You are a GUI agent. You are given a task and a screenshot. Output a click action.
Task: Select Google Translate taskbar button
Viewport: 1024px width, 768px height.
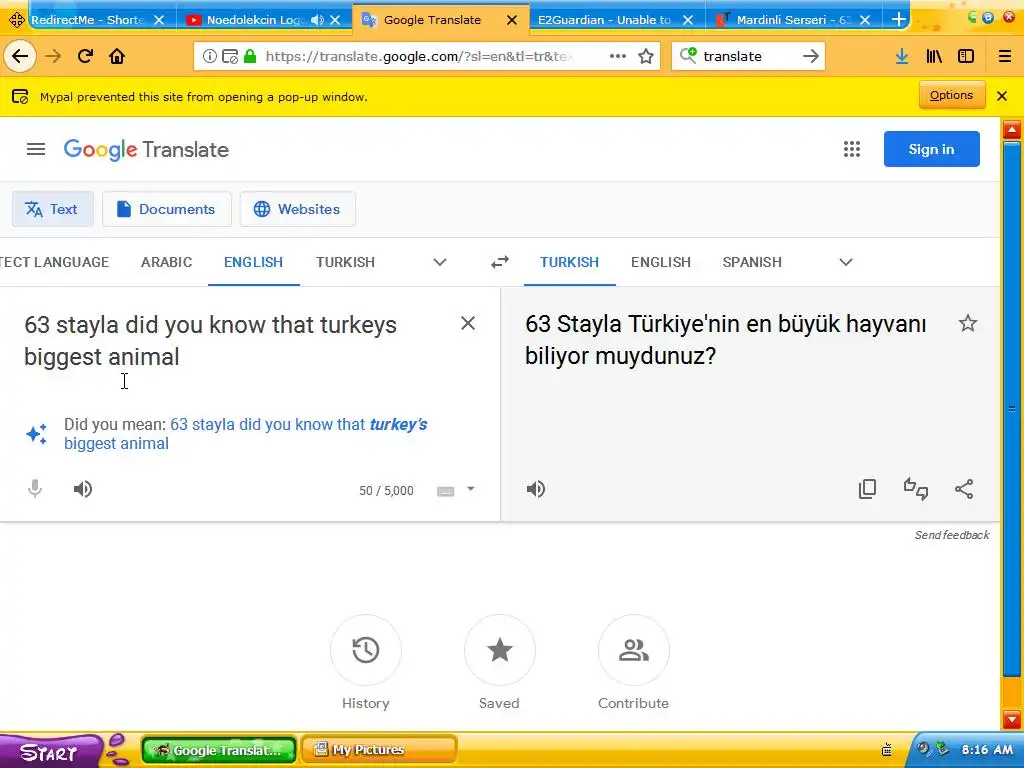(219, 750)
